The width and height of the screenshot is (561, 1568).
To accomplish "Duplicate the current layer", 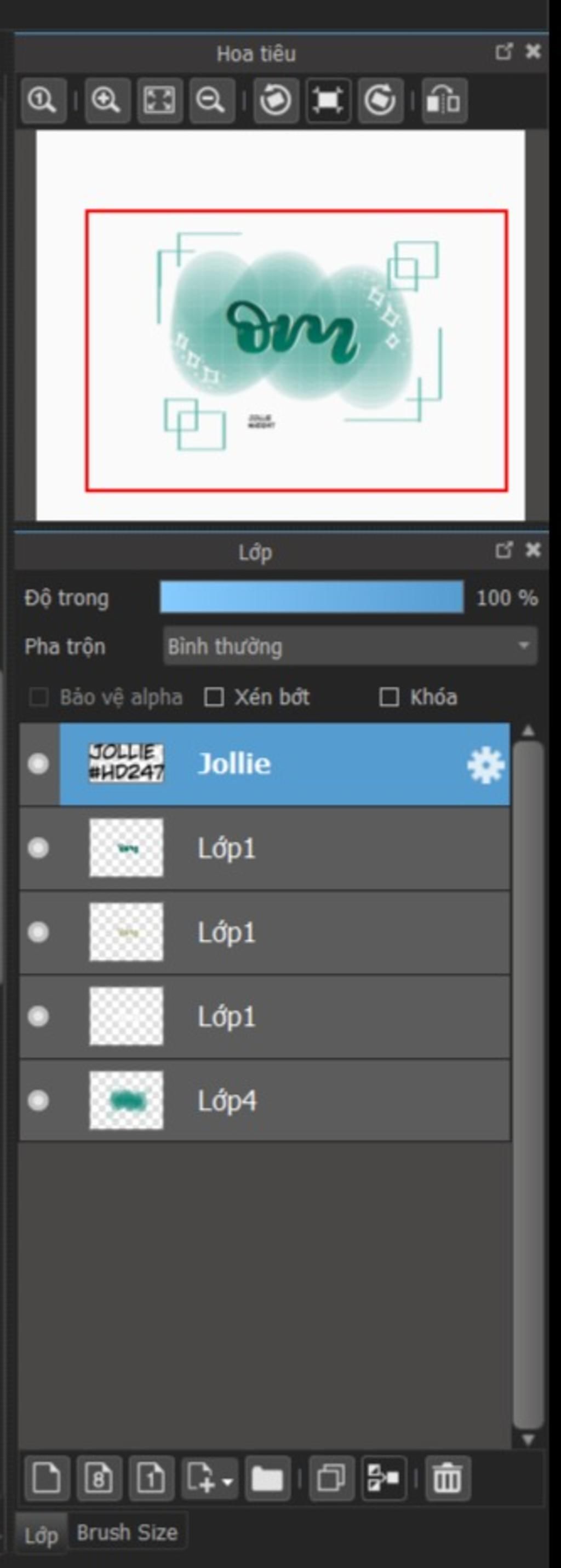I will pos(331,1477).
